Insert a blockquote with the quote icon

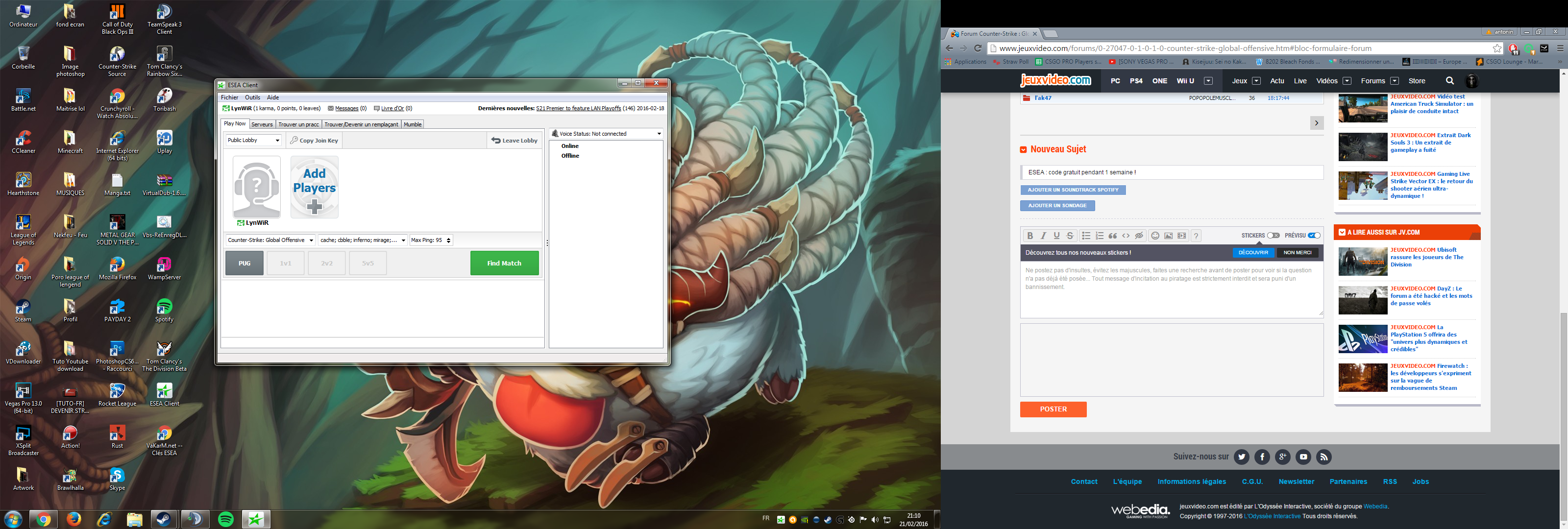1113,236
